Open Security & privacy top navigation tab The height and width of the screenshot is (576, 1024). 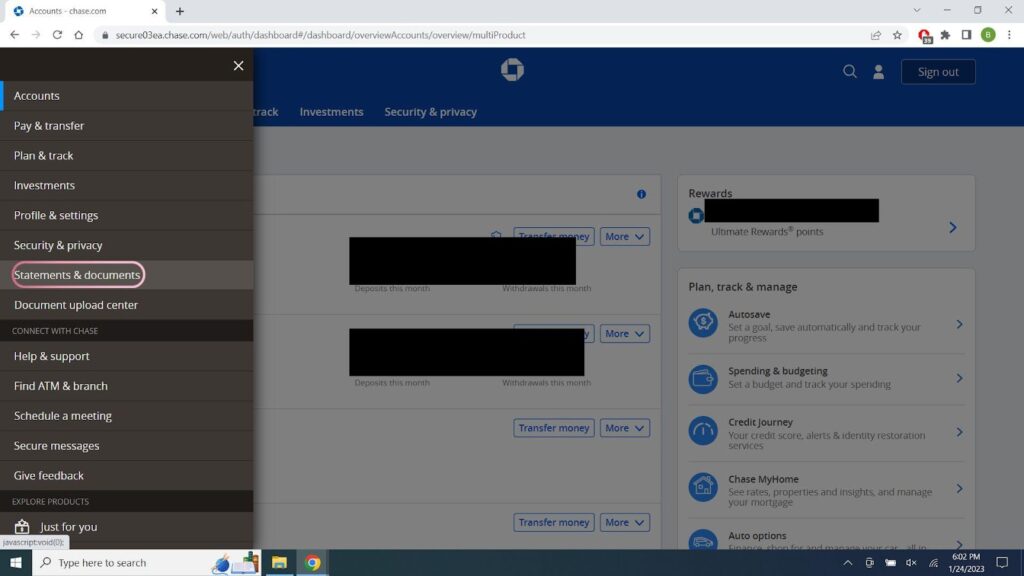430,112
